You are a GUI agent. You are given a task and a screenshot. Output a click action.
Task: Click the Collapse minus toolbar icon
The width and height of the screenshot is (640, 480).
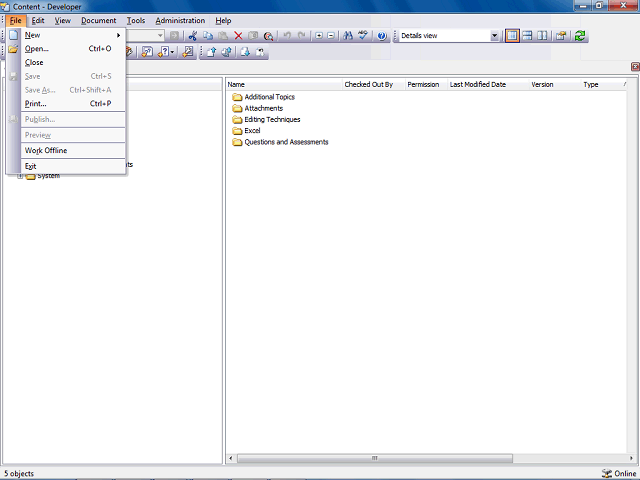(331, 36)
